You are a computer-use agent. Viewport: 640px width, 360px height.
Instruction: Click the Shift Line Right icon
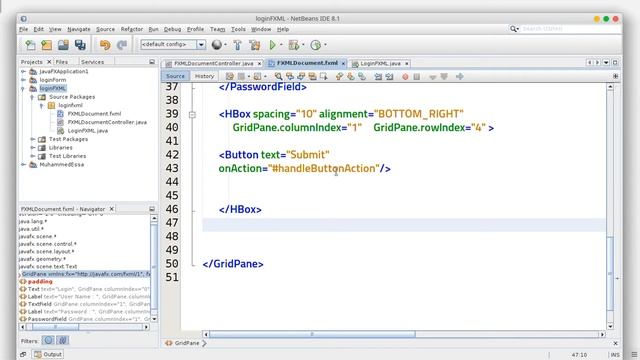[389, 76]
